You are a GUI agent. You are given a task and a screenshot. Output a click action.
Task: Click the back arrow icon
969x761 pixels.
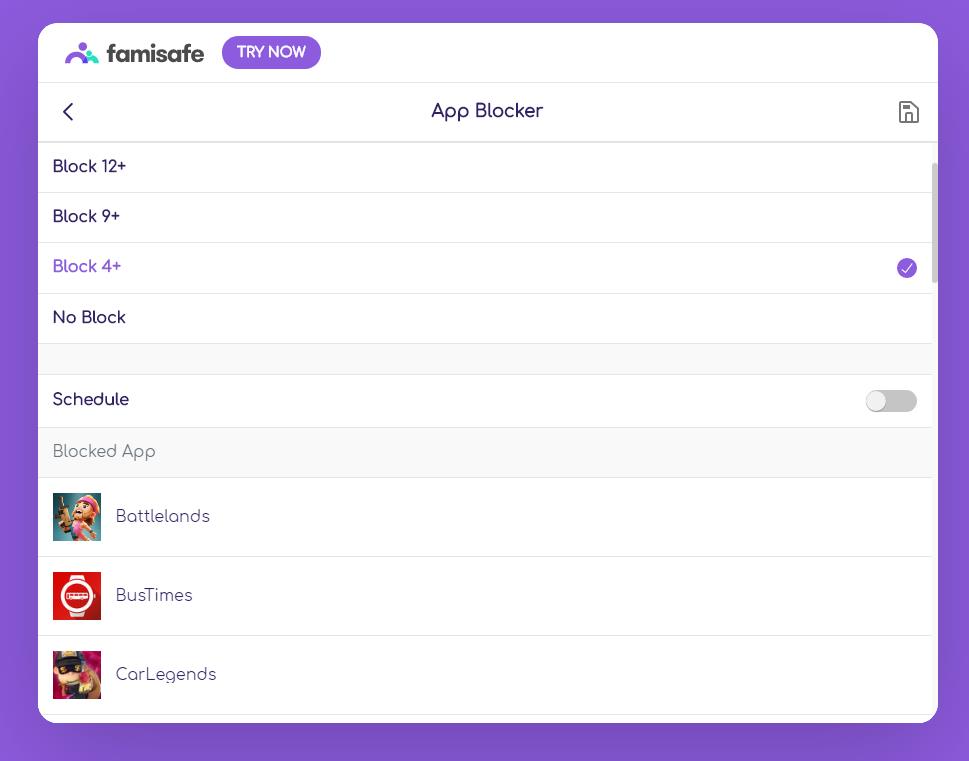pos(68,112)
